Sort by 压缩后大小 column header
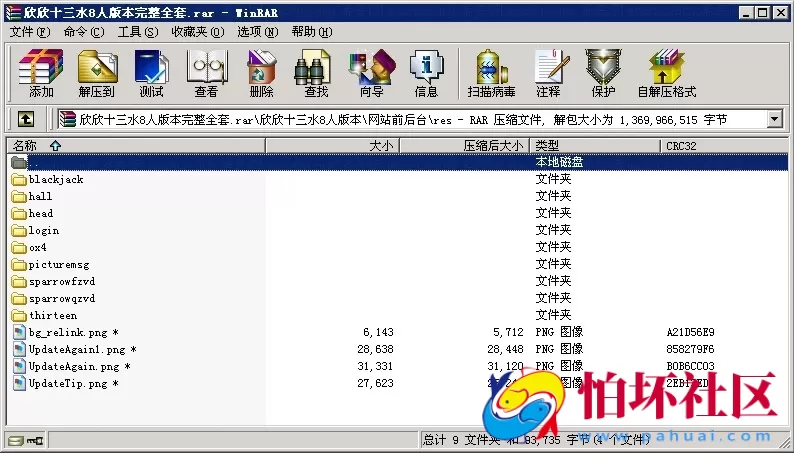794x453 pixels. 464,146
